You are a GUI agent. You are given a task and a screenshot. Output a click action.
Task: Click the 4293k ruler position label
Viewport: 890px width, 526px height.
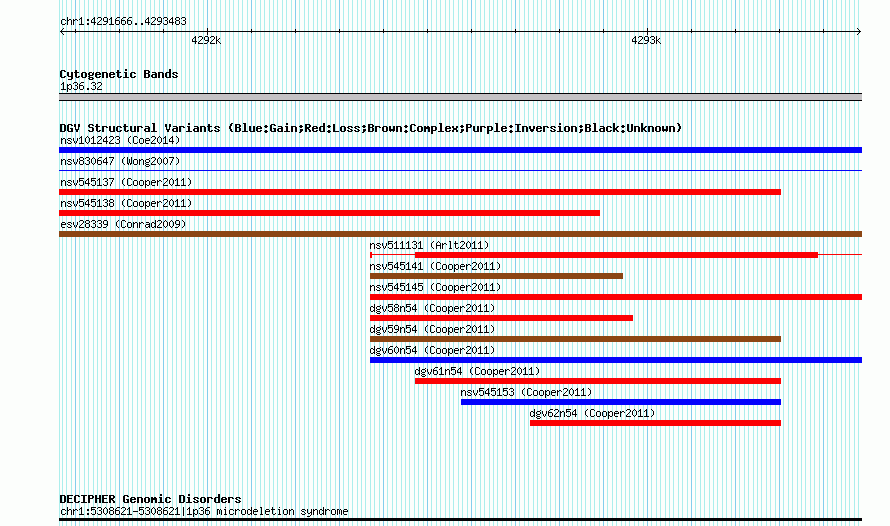tap(646, 40)
